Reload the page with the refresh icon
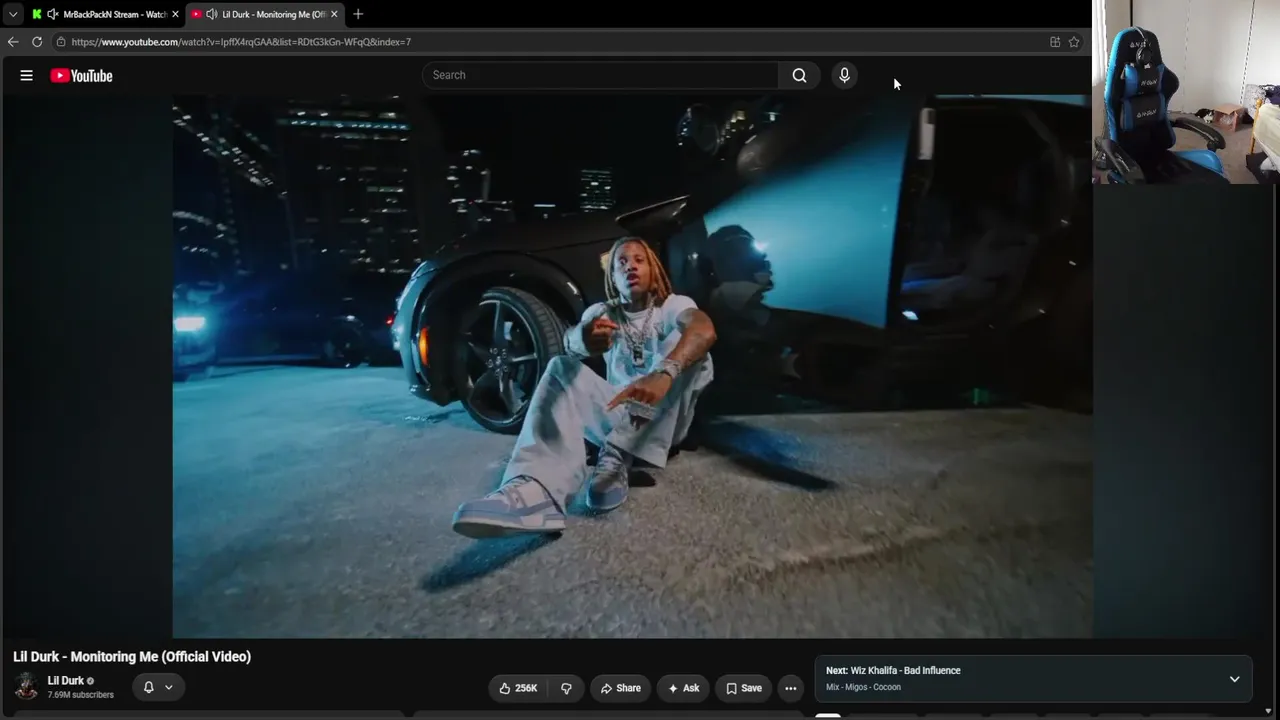The width and height of the screenshot is (1280, 720). coord(37,42)
